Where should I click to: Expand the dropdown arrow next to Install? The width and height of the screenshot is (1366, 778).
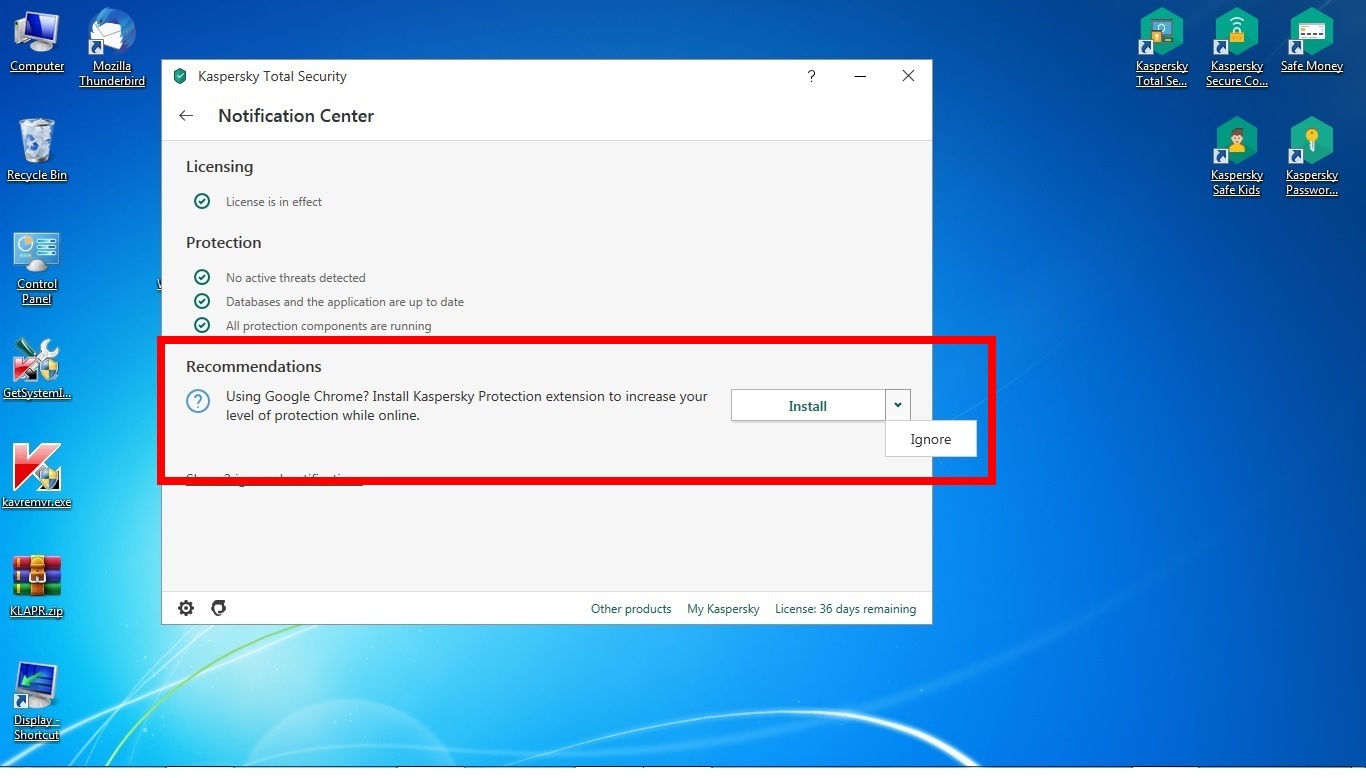pyautogui.click(x=898, y=405)
